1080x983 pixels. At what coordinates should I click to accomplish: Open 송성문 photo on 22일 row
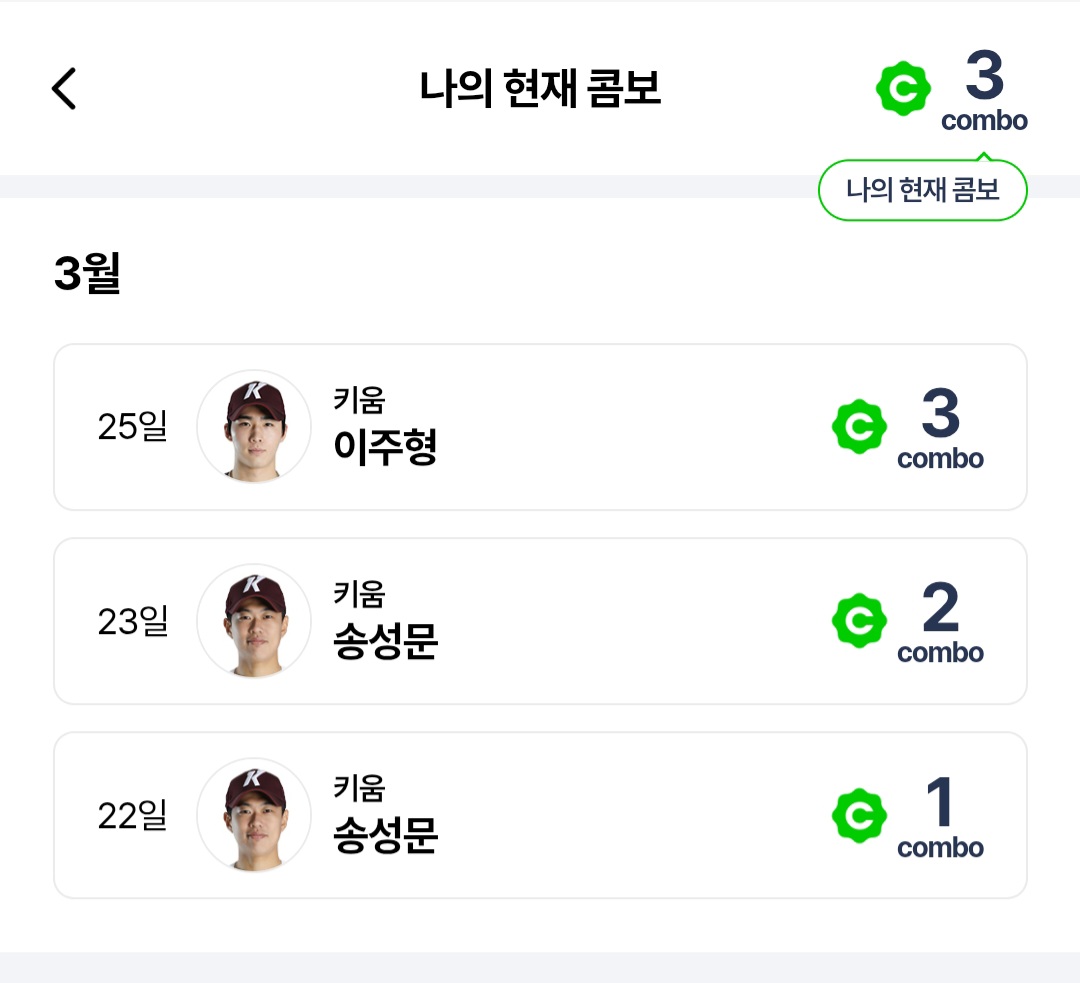[x=254, y=816]
